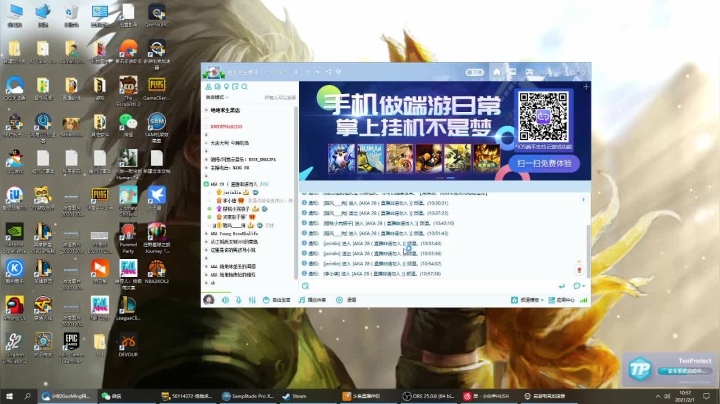The height and width of the screenshot is (404, 720).
Task: Click the channel list vertical scrollbar
Action: 296,193
